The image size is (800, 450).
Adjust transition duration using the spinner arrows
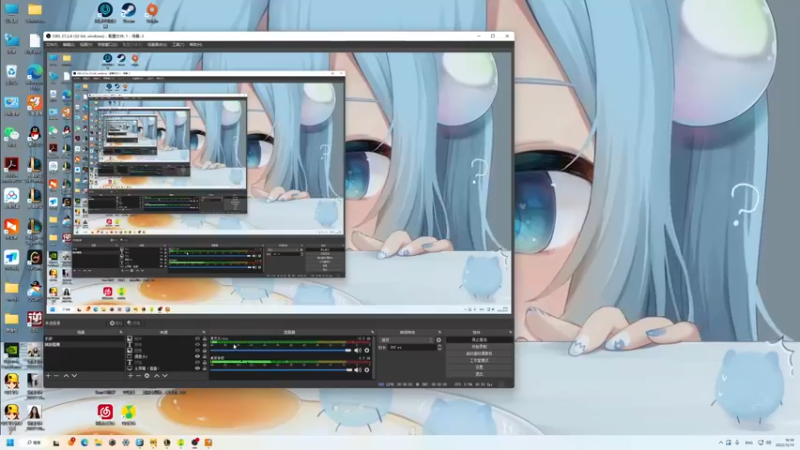[440, 347]
